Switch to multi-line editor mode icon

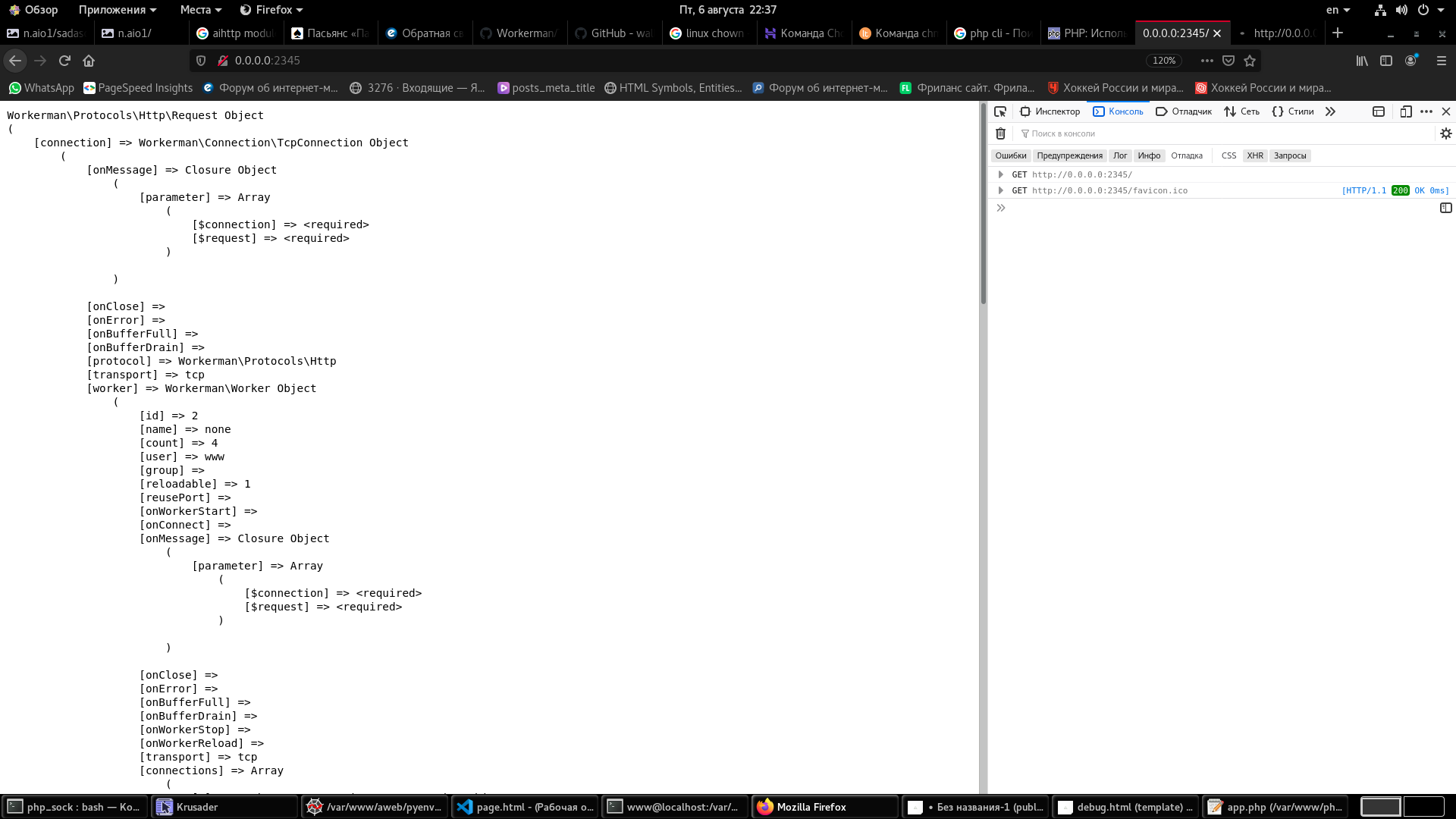(1445, 208)
